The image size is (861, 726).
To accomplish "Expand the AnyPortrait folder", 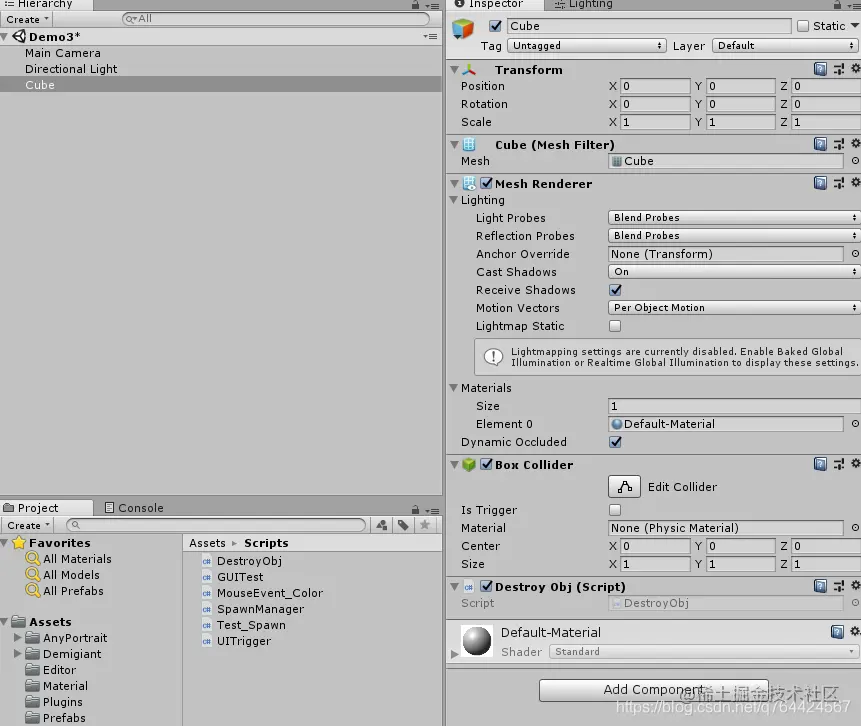I will click(x=18, y=638).
